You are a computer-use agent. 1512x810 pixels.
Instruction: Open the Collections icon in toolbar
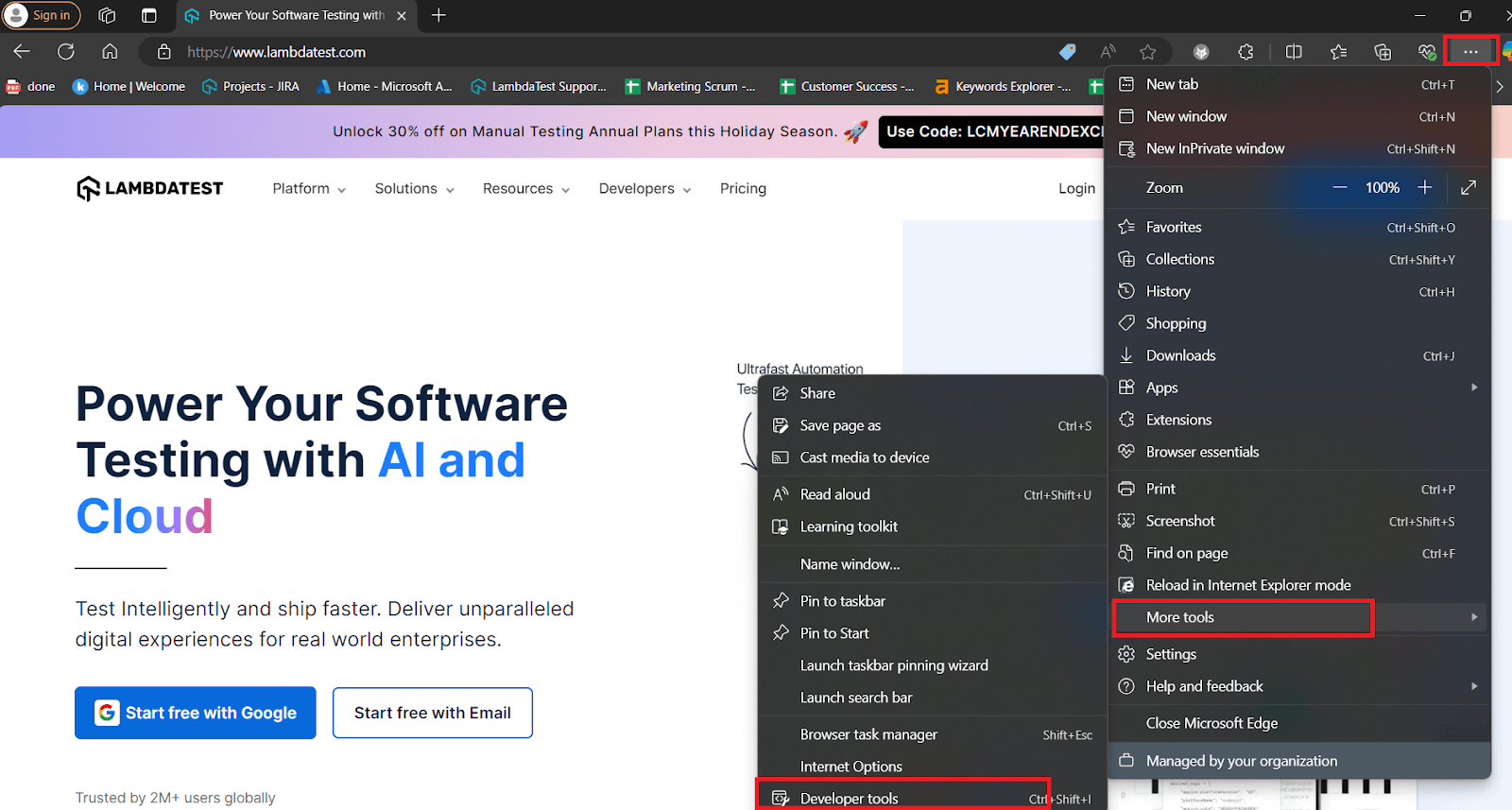tap(1383, 52)
